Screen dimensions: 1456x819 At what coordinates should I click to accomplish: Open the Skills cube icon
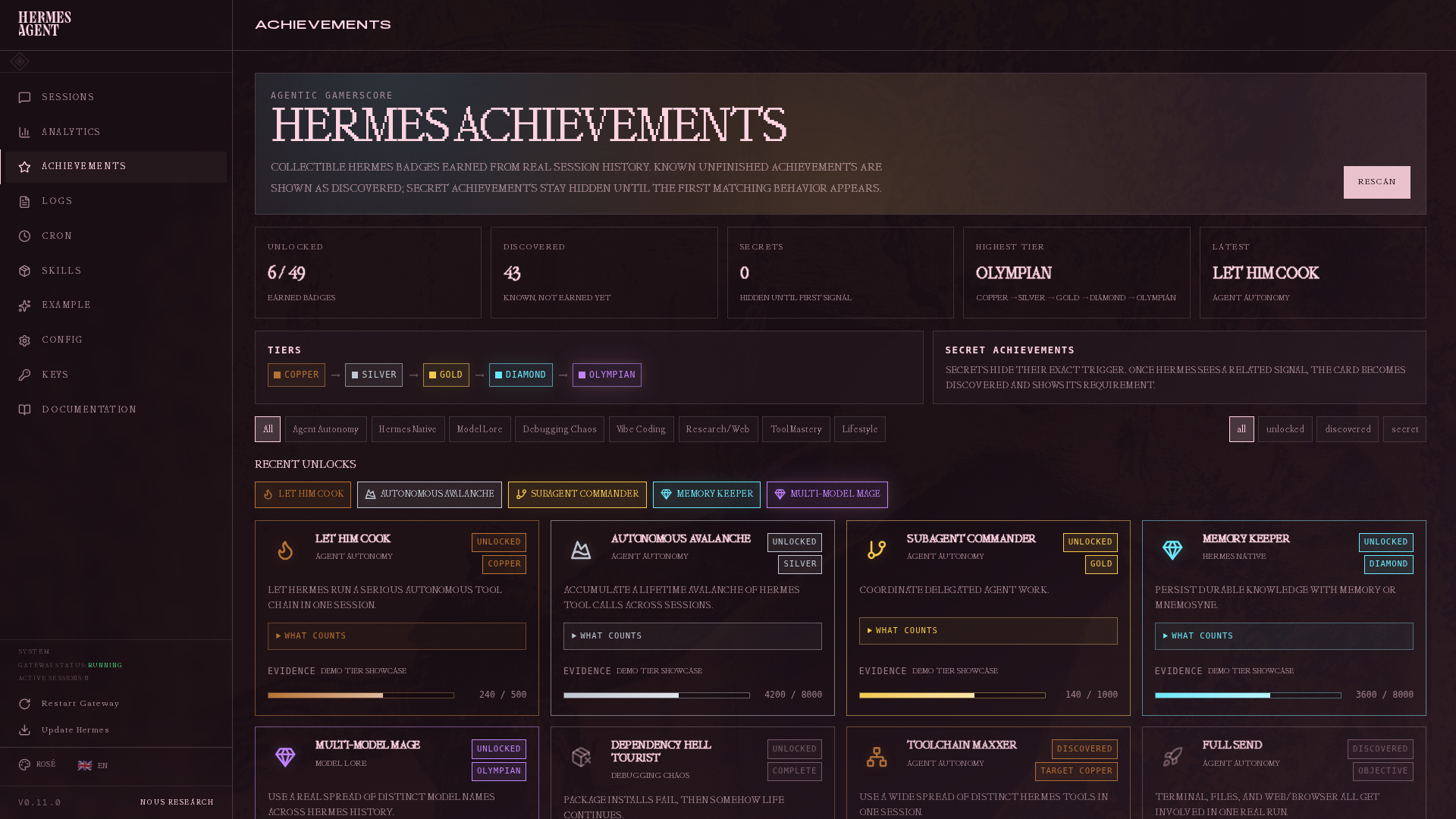click(24, 271)
